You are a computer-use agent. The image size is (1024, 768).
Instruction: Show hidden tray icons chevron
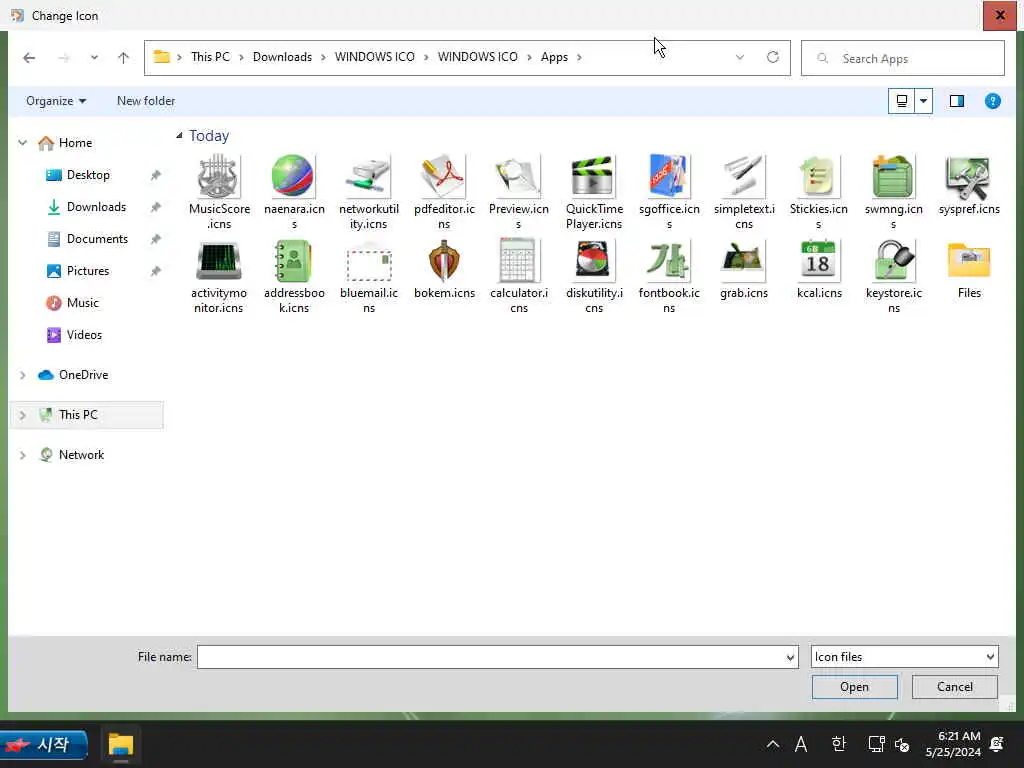(x=773, y=744)
